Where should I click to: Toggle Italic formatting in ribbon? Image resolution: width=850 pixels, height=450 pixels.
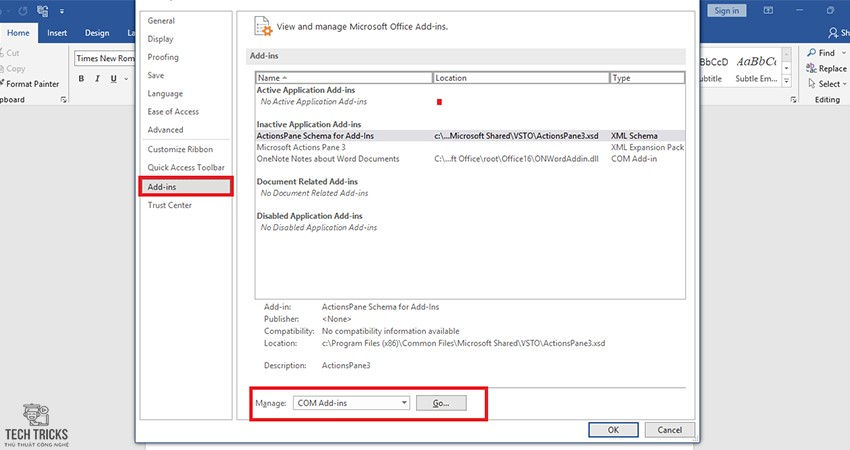tap(97, 79)
